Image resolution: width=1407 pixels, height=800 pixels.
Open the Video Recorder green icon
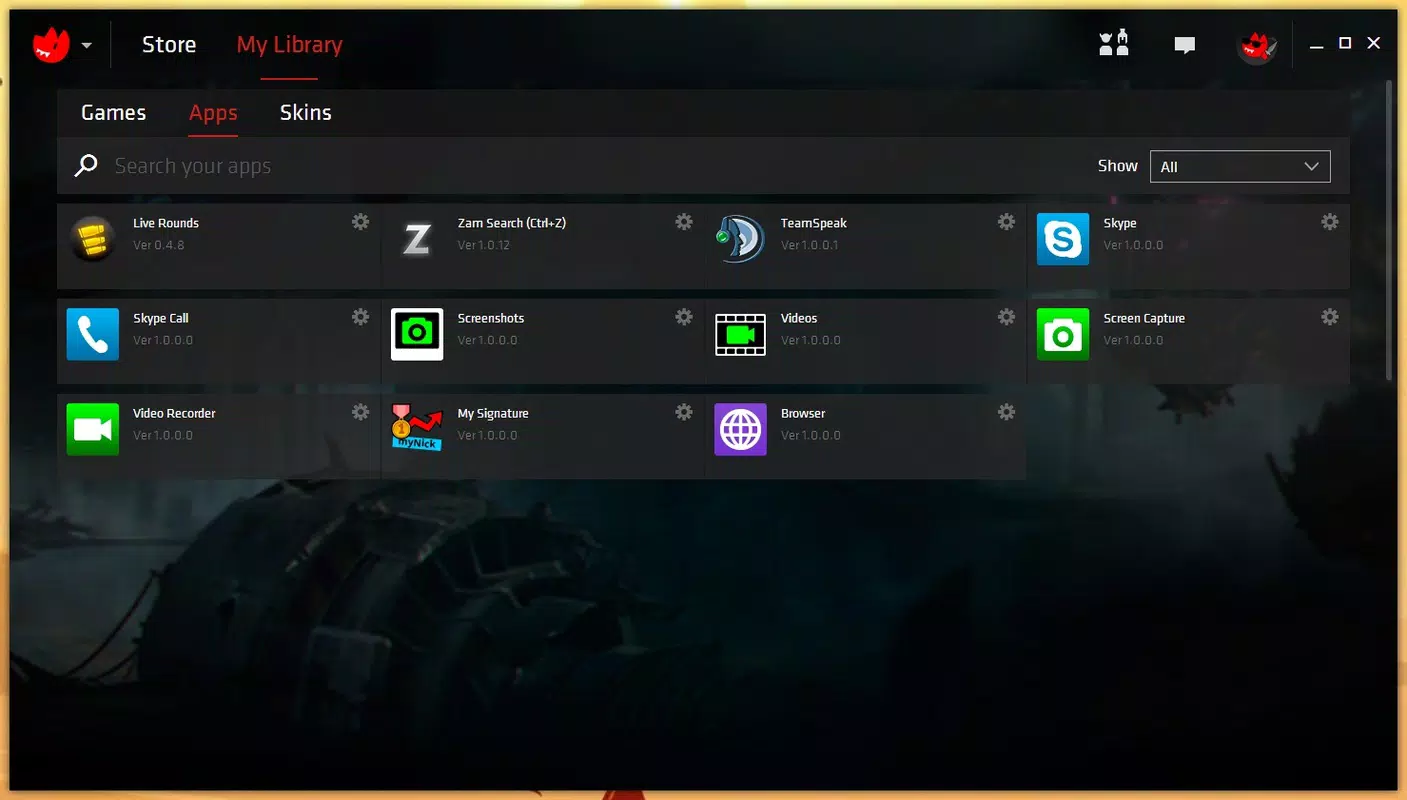point(93,429)
